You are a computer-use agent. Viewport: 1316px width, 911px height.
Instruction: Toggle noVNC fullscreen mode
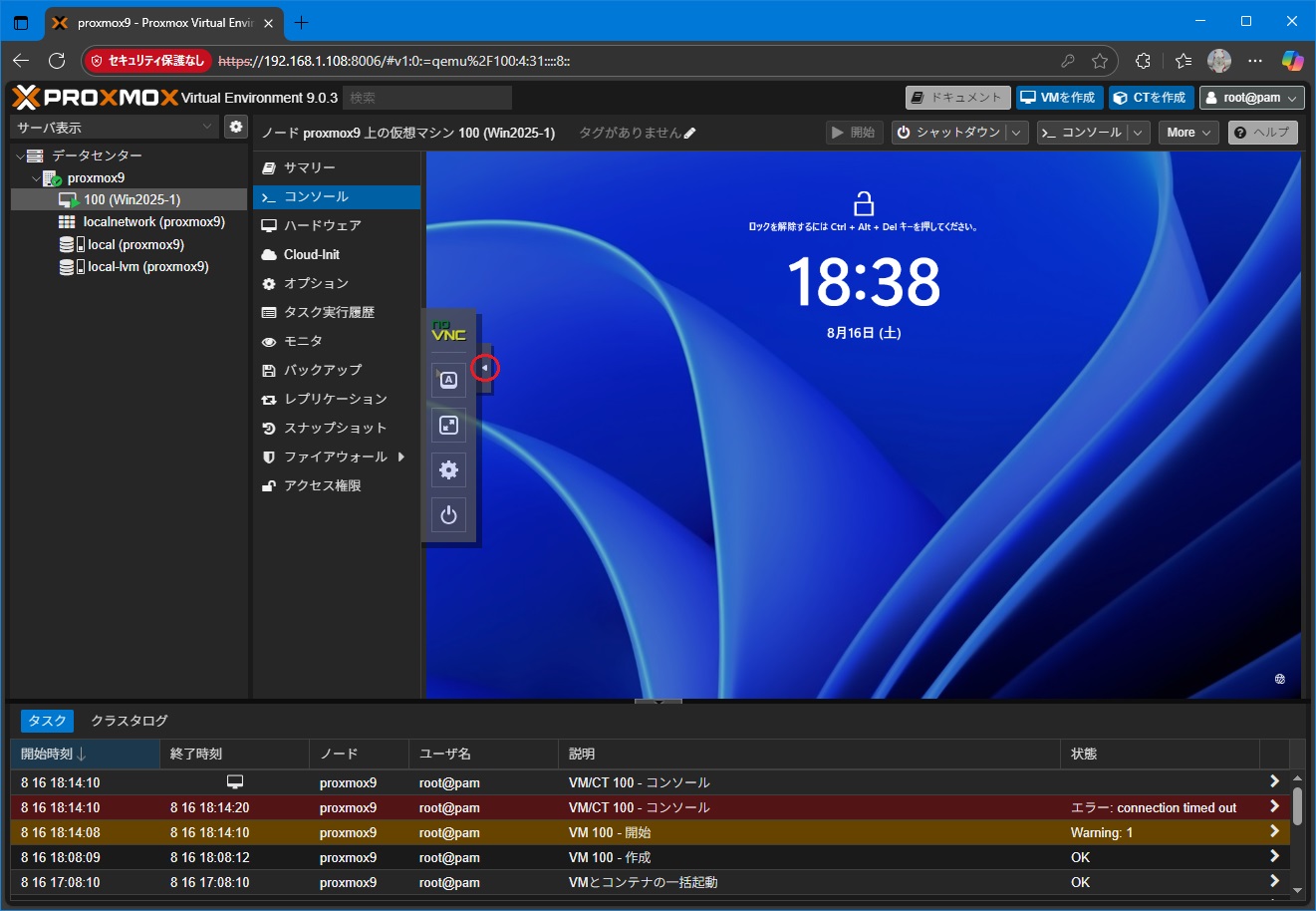click(448, 426)
